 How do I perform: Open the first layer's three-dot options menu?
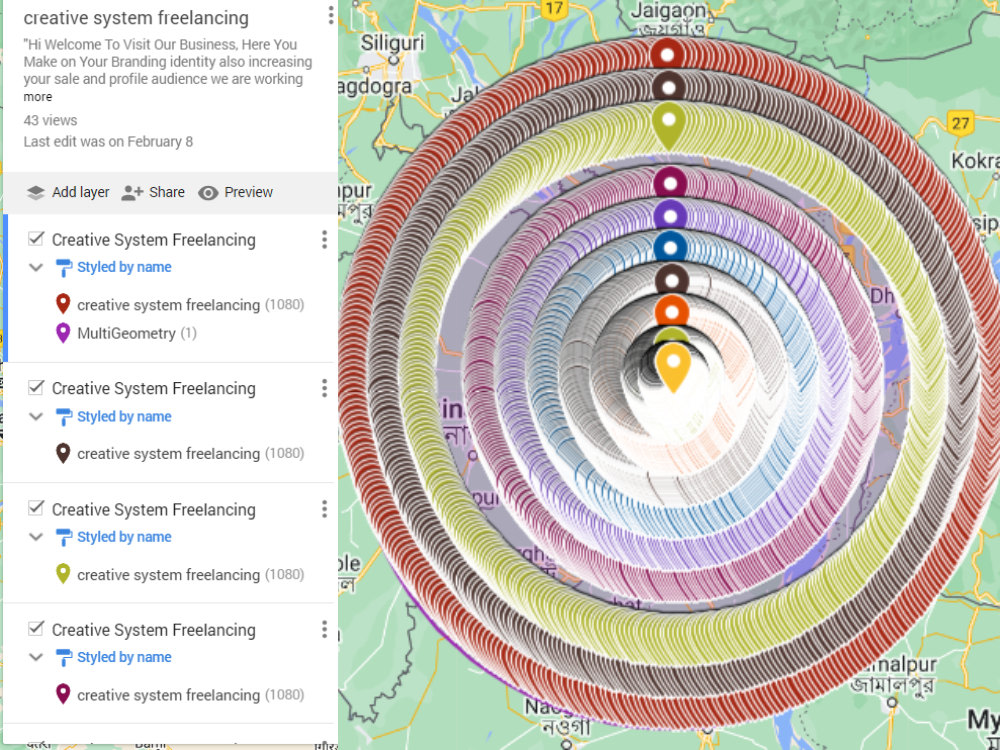click(x=324, y=239)
